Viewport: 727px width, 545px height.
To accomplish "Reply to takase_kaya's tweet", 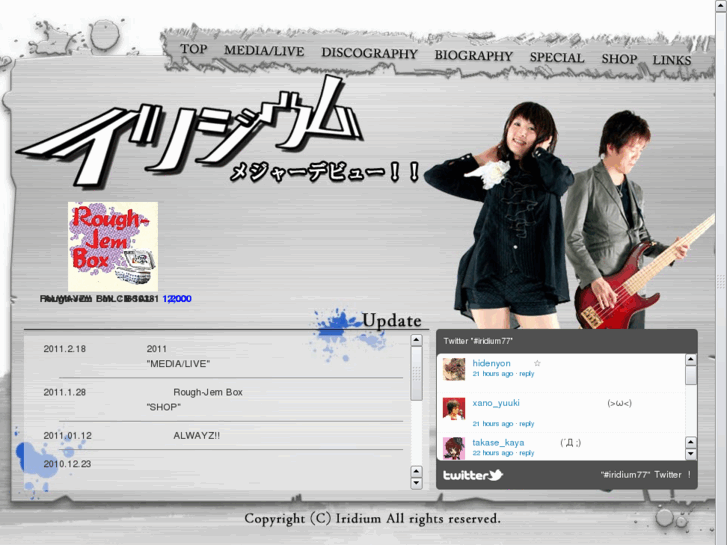I will coord(527,453).
